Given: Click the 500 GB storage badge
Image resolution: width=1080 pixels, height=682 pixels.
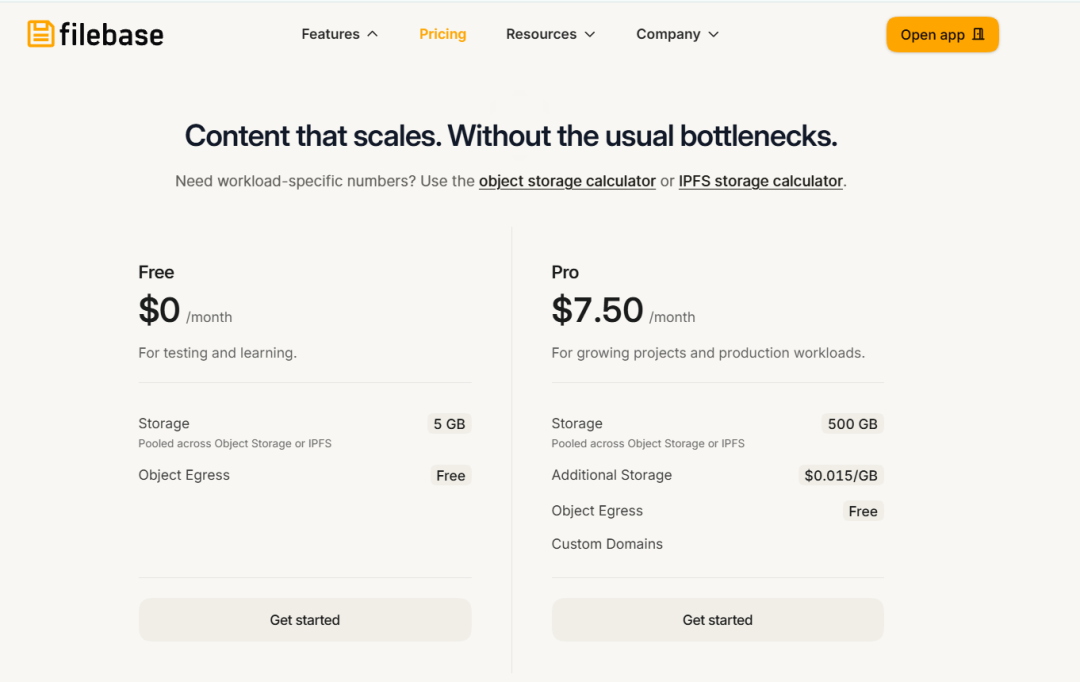Looking at the screenshot, I should coord(852,424).
